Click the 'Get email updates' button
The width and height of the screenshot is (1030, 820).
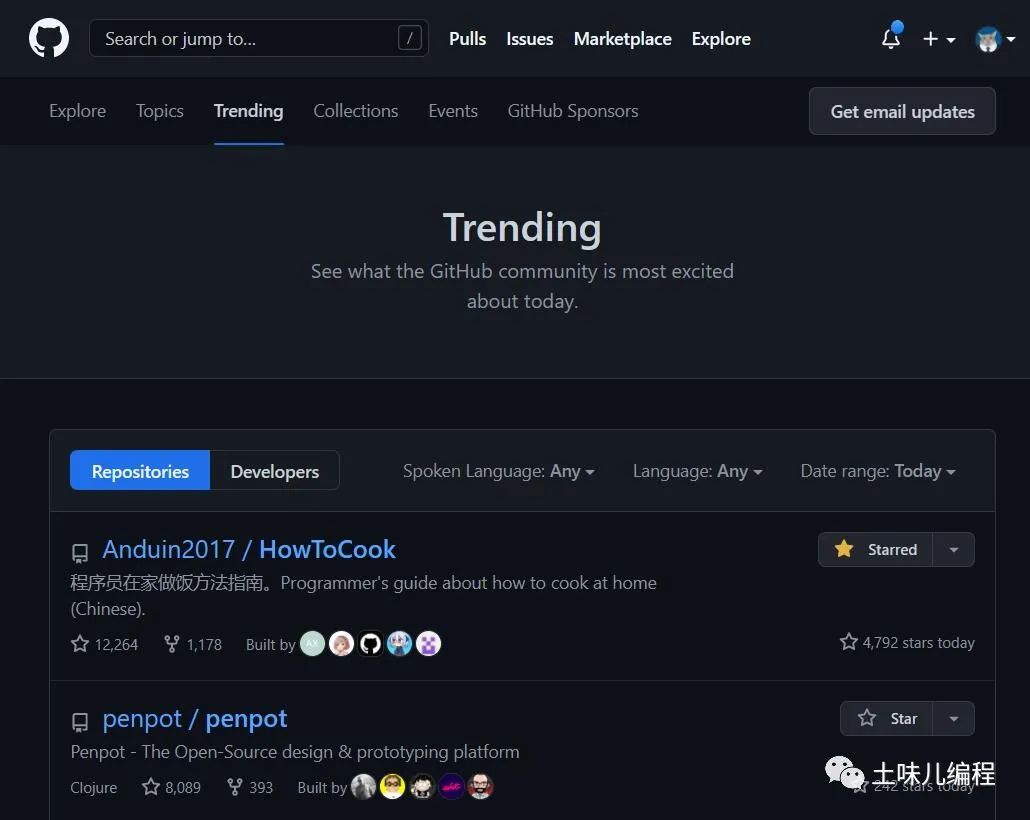point(902,111)
